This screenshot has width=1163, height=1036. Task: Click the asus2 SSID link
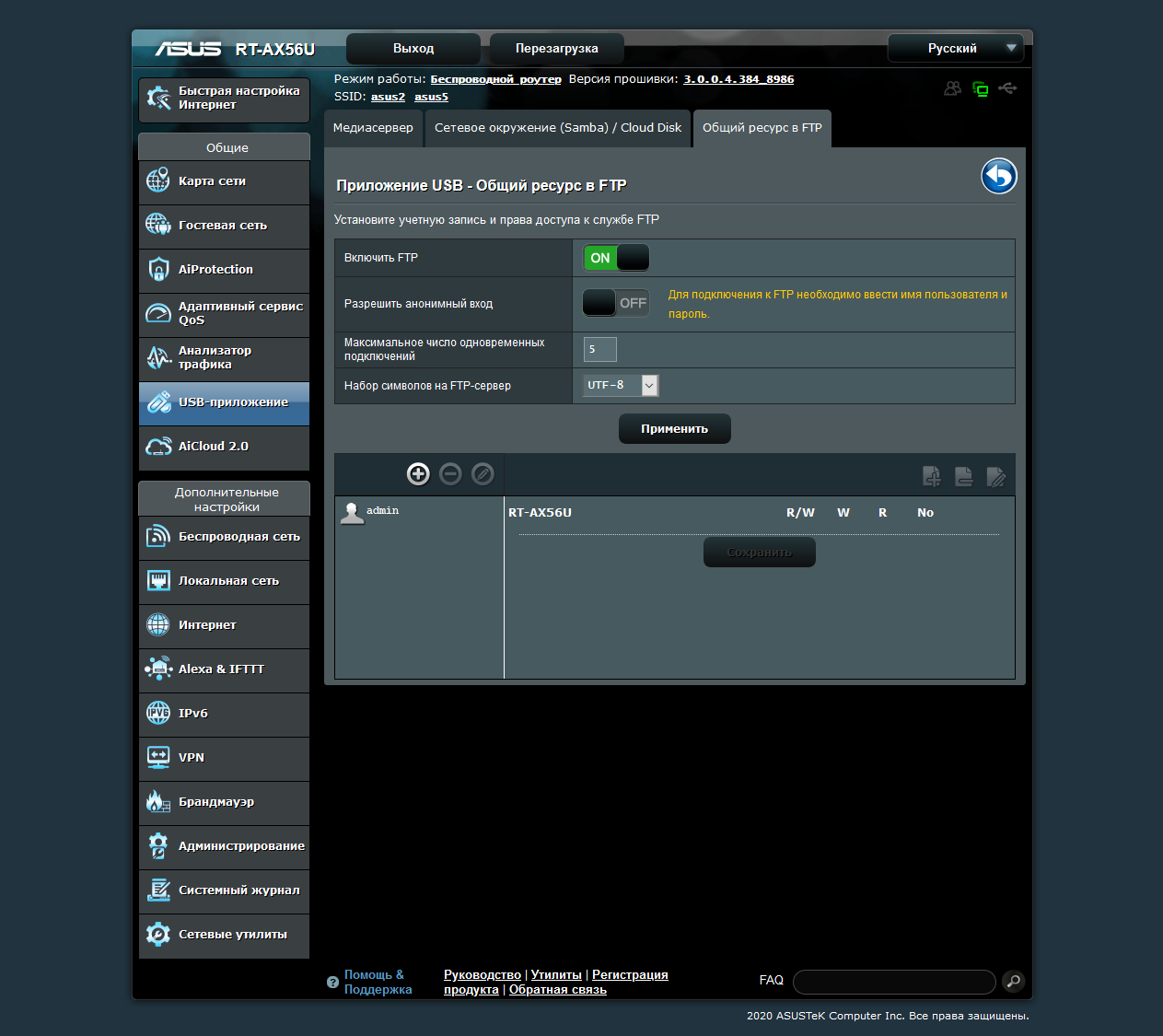pyautogui.click(x=388, y=97)
